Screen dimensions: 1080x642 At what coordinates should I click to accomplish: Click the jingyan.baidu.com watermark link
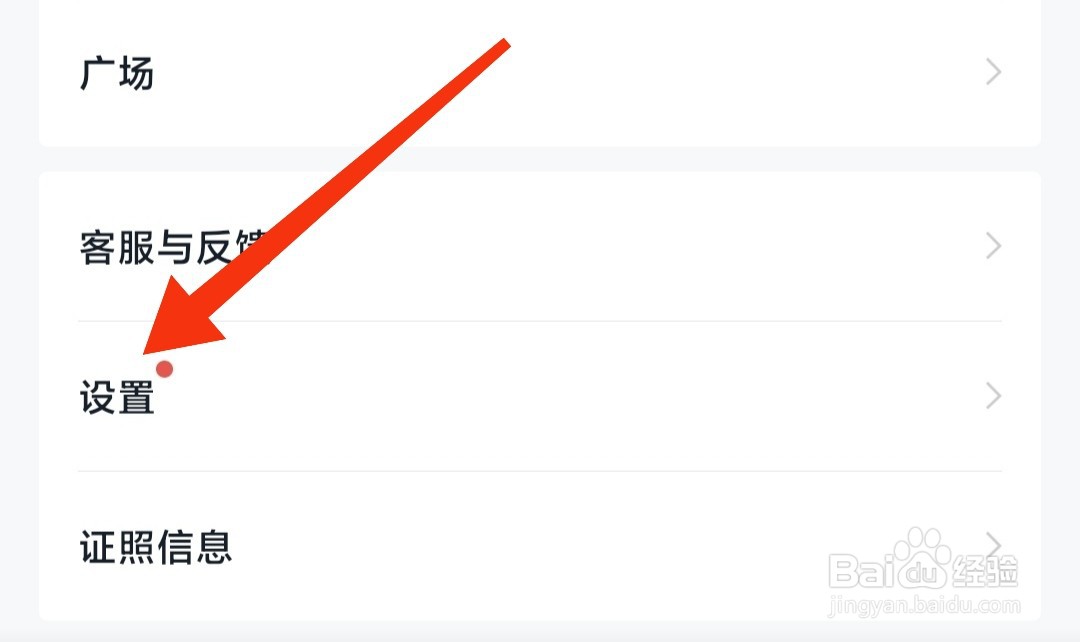pos(925,605)
